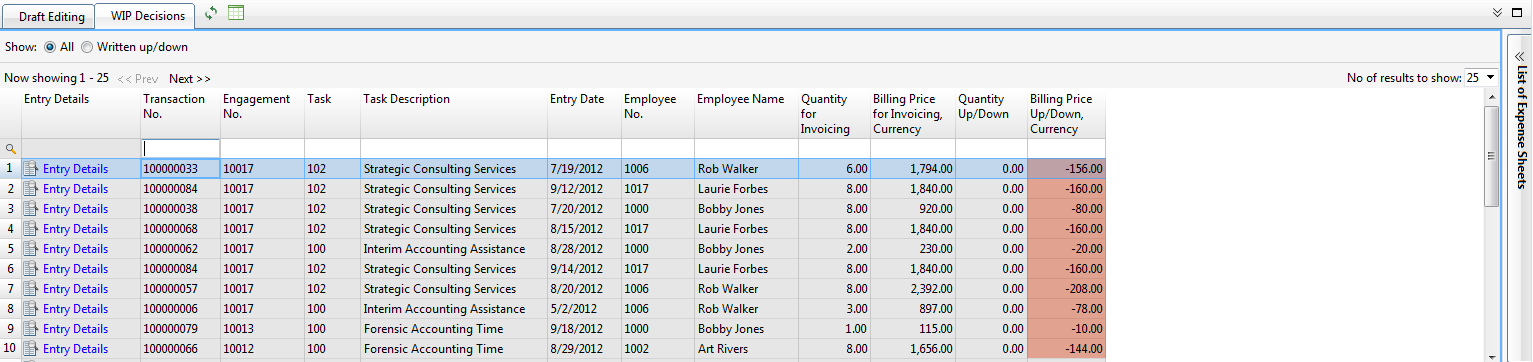Go to Next page of results
The width and height of the screenshot is (1533, 362).
pos(190,78)
